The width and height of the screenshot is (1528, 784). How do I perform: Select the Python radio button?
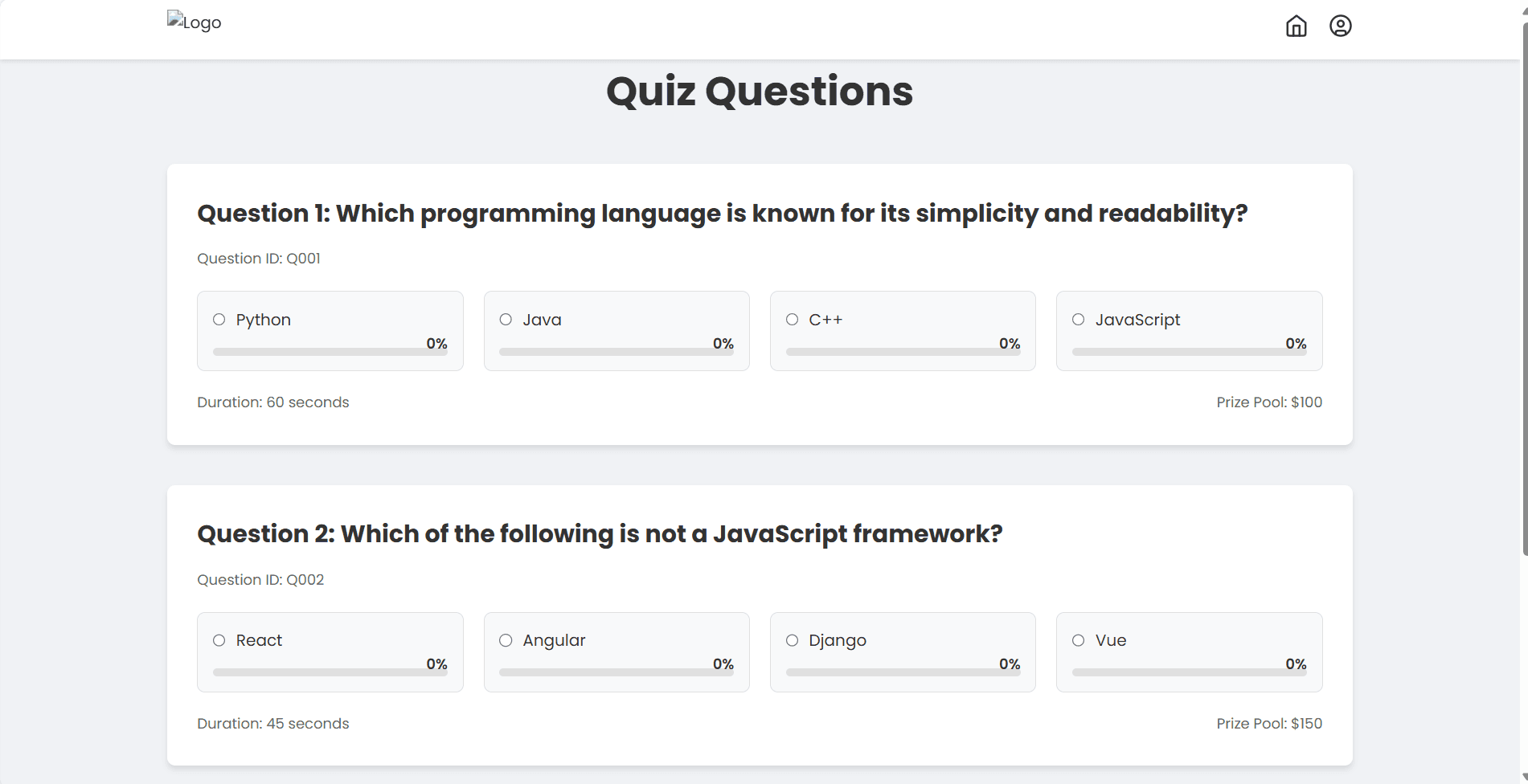tap(219, 320)
